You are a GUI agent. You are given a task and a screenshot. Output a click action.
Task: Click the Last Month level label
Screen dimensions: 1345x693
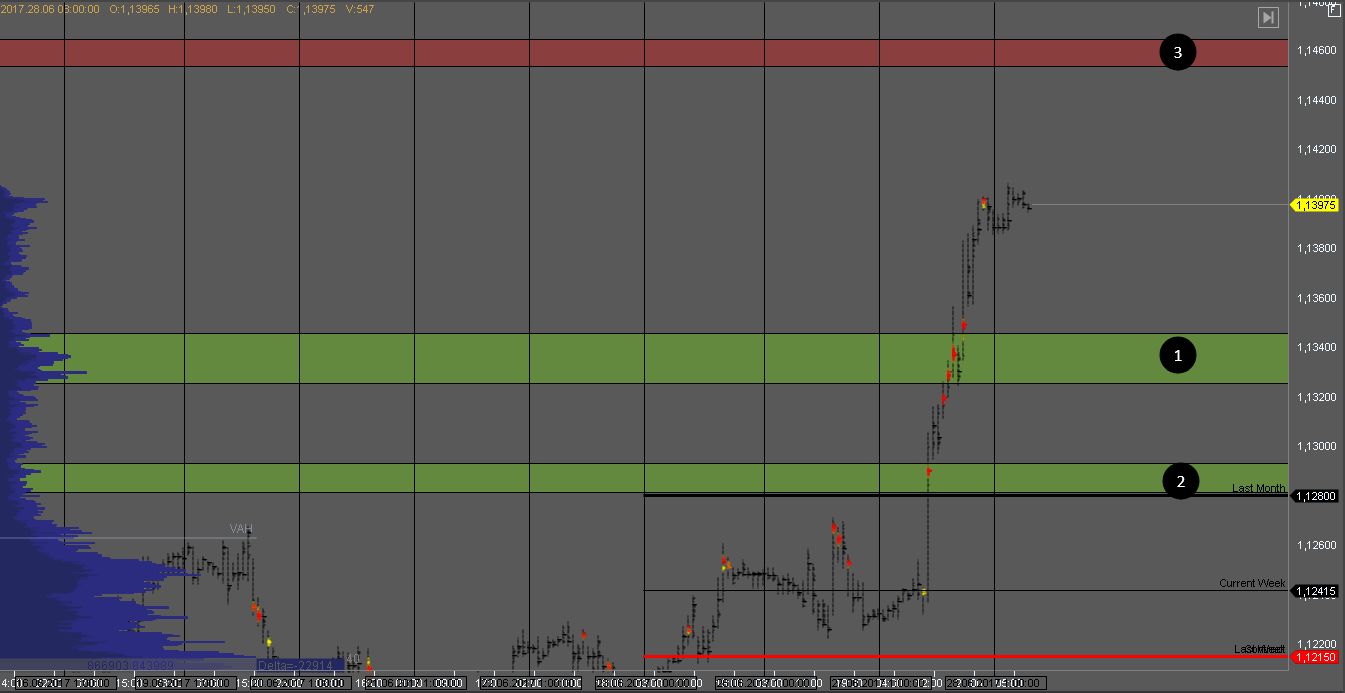pos(1258,488)
